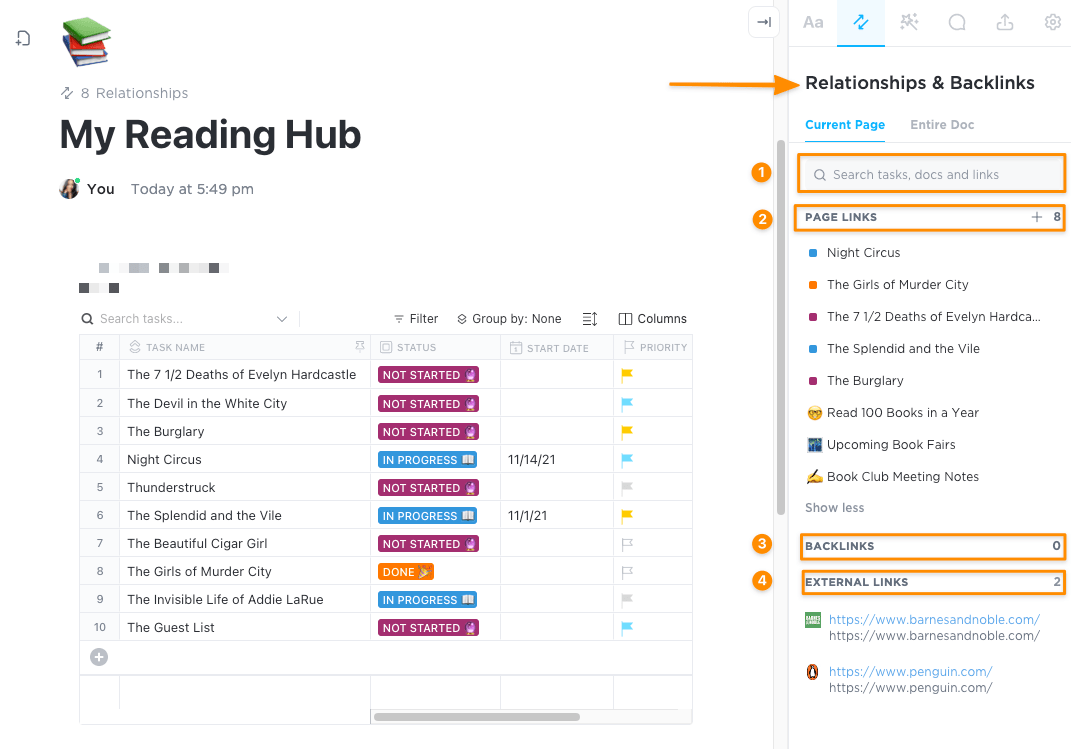The image size is (1071, 749).
Task: Click the add task plus circle
Action: [99, 657]
